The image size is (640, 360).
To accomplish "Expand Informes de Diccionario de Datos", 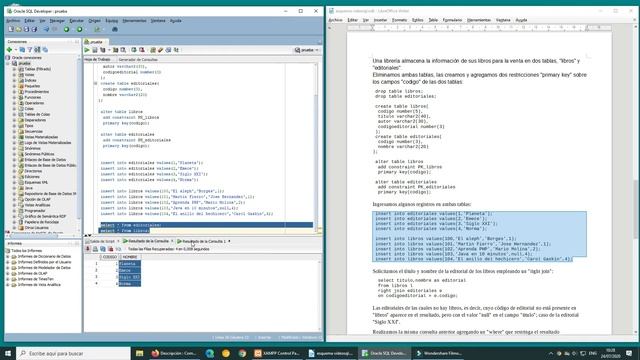I will [x=8, y=257].
